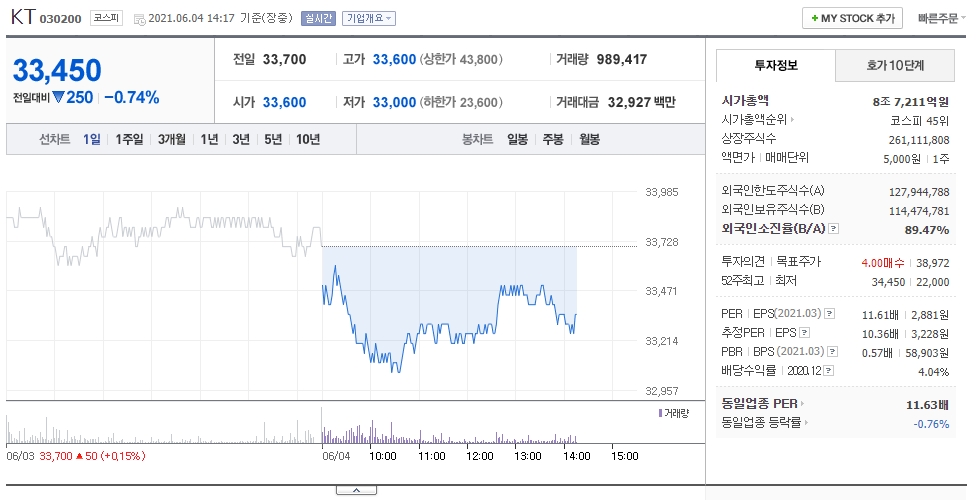This screenshot has height=500, width=978.
Task: Select the 3년 line chart period
Action: (x=241, y=139)
